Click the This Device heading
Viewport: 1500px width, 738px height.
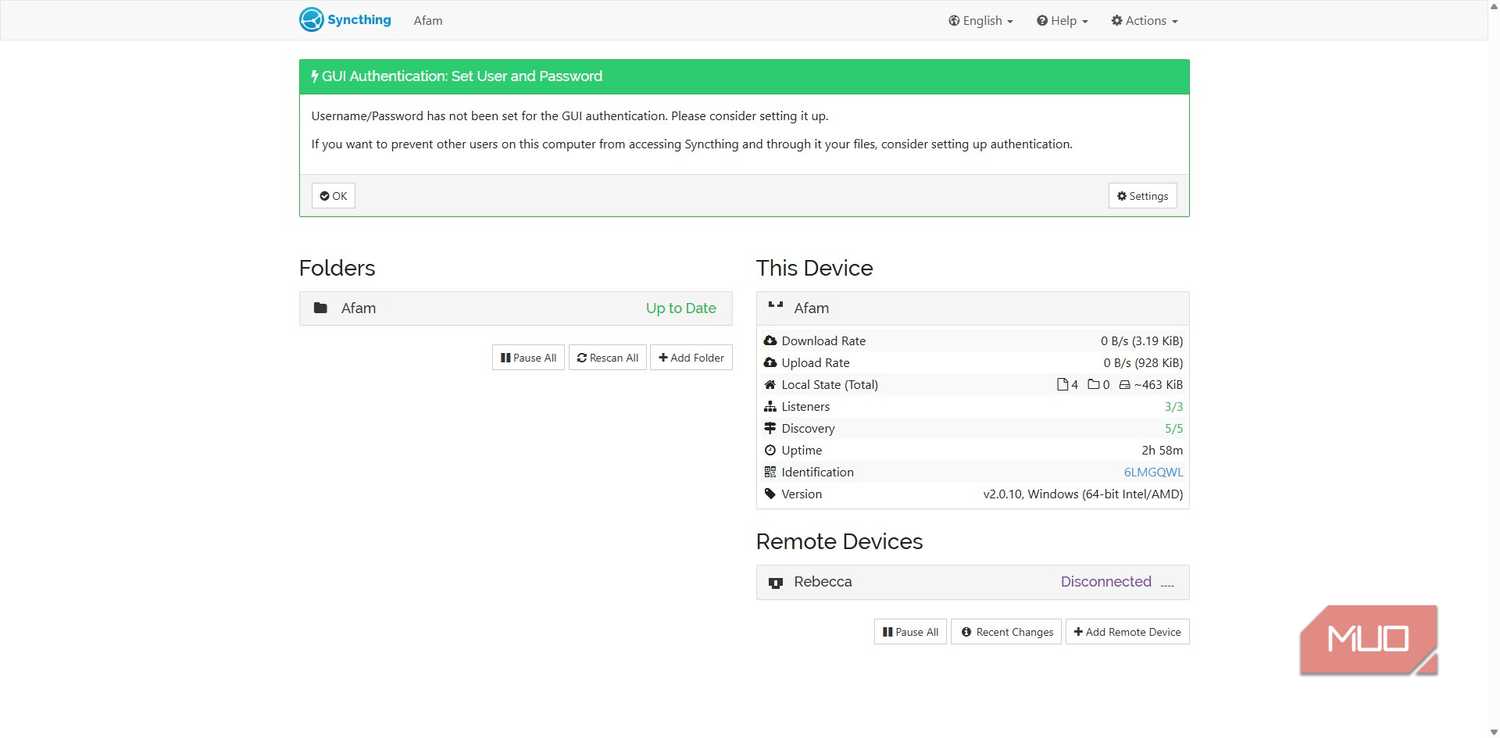tap(814, 268)
